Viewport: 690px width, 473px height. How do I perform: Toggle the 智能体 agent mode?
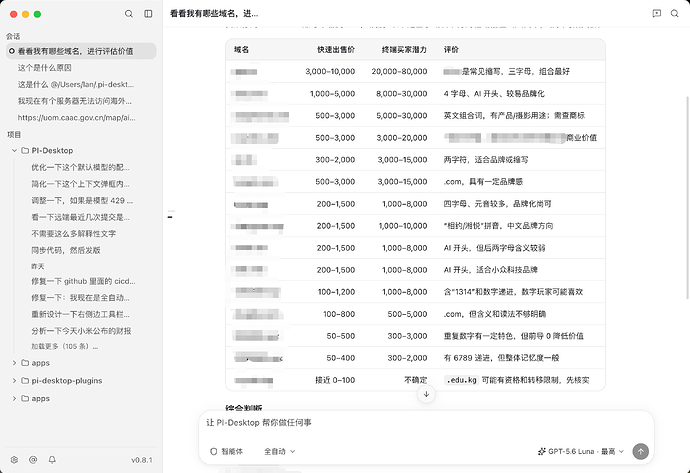click(227, 451)
